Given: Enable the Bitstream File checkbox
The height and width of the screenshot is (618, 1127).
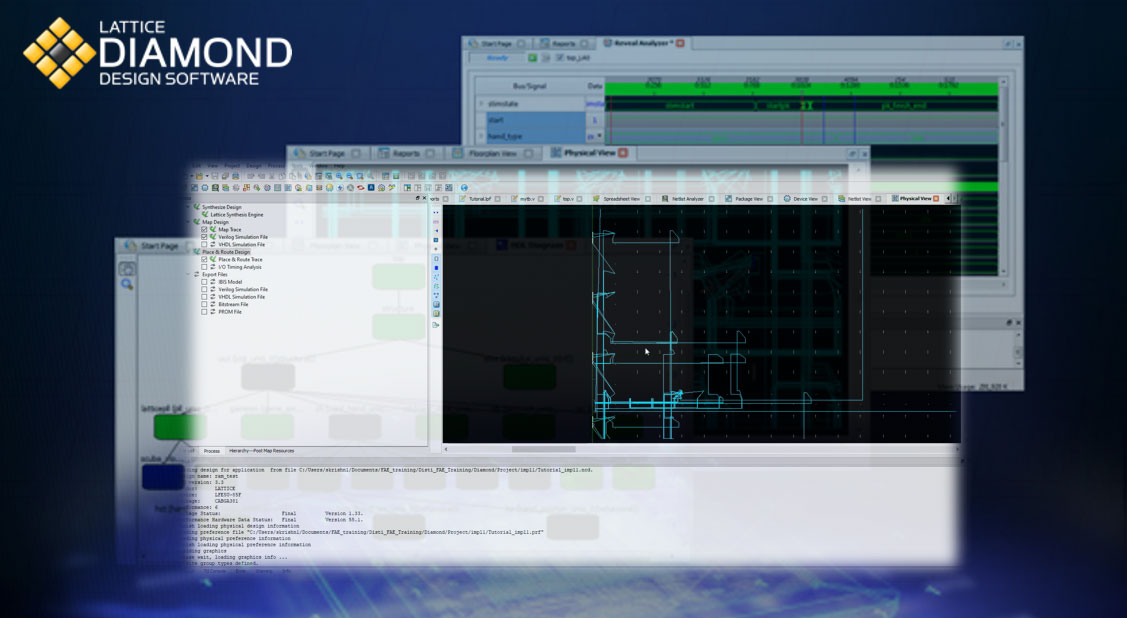Looking at the screenshot, I should click(x=204, y=304).
